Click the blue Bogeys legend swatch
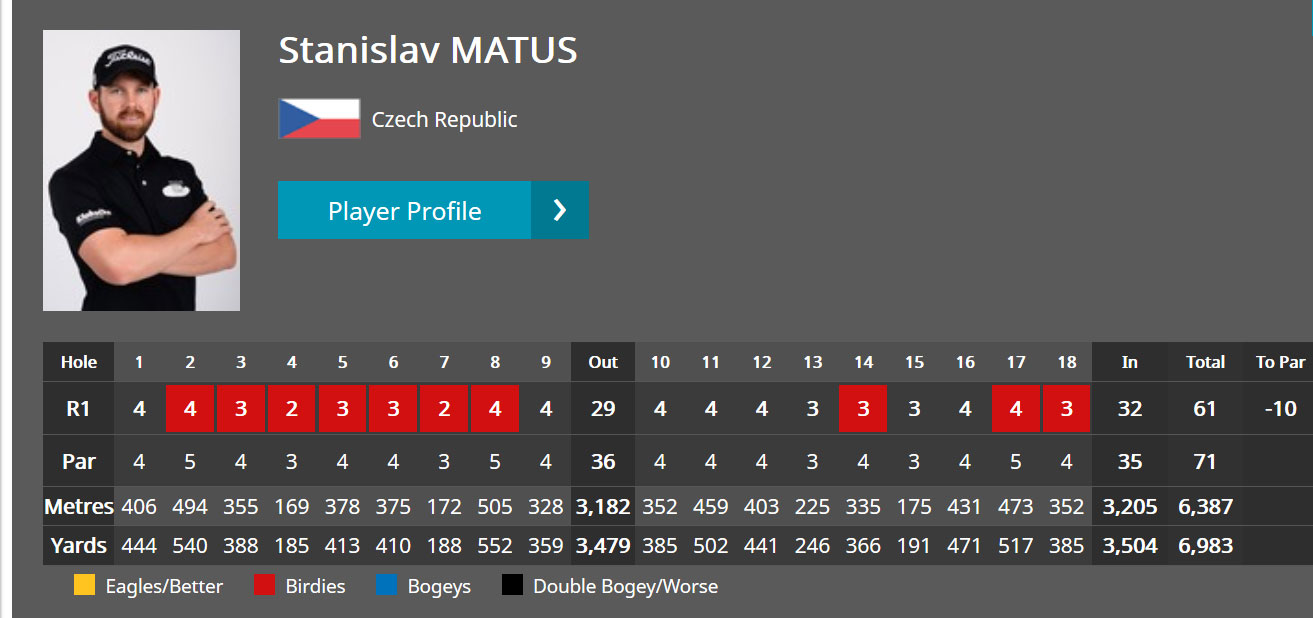Viewport: 1313px width, 618px height. pyautogui.click(x=386, y=586)
